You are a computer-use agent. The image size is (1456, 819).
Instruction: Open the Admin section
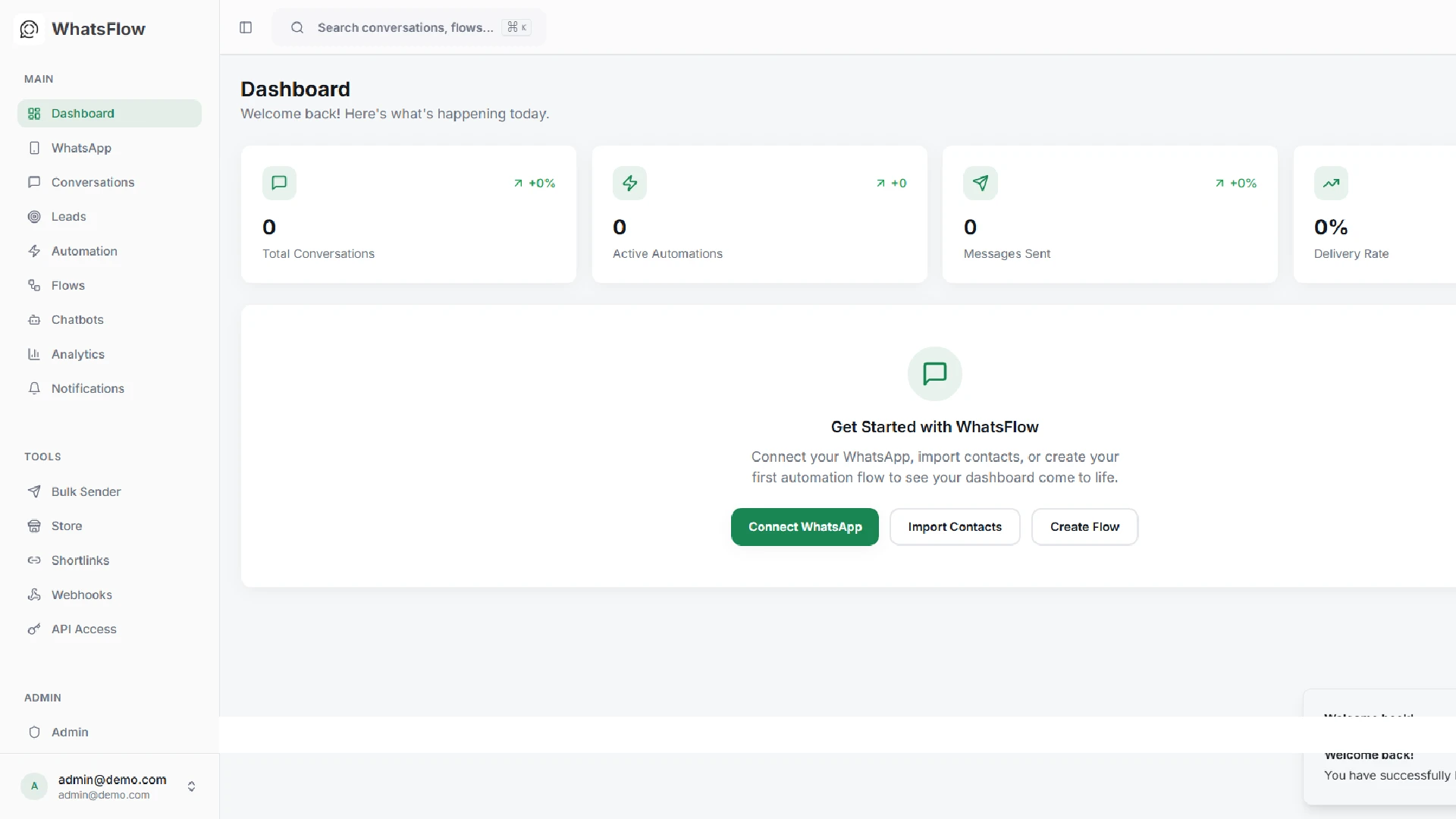pos(109,733)
